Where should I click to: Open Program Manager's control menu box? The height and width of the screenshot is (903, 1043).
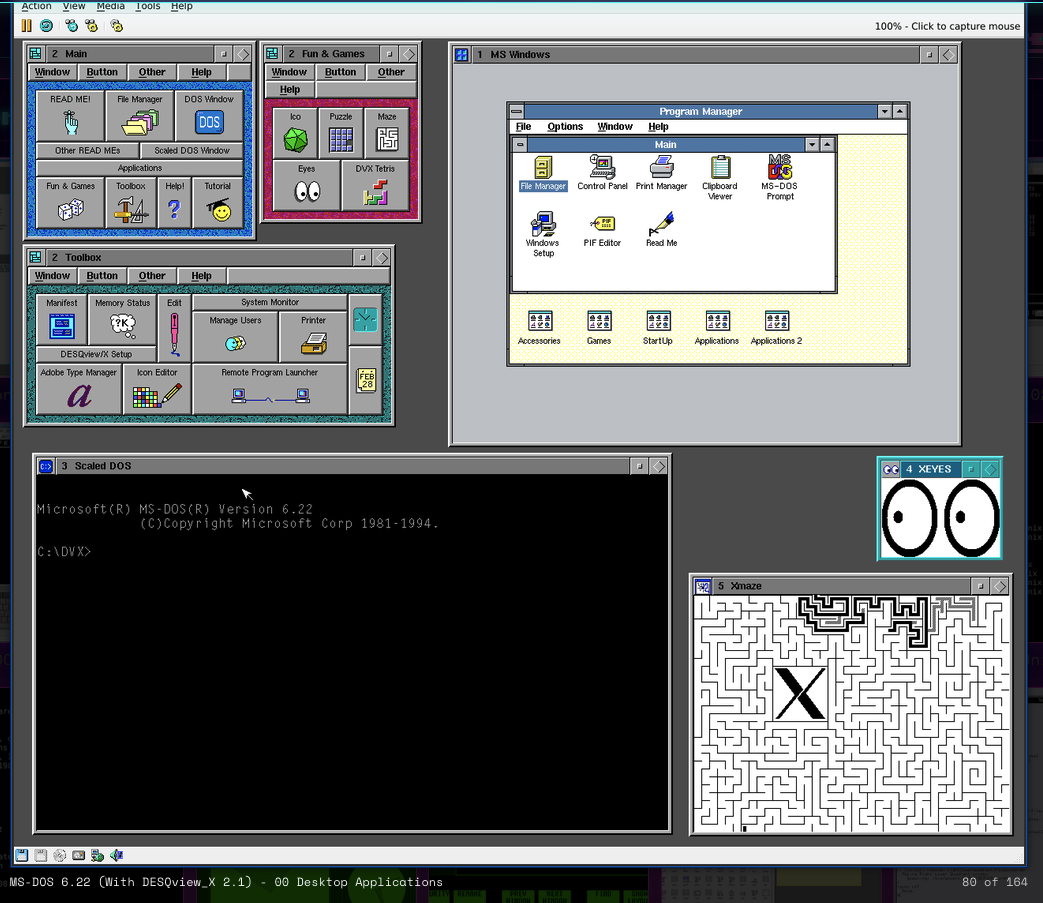517,111
